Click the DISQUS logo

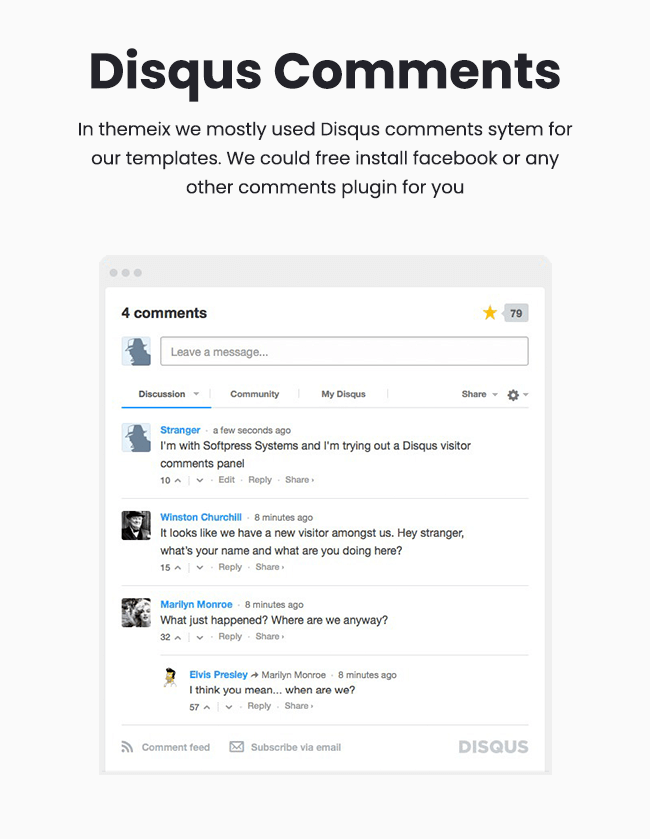(493, 747)
